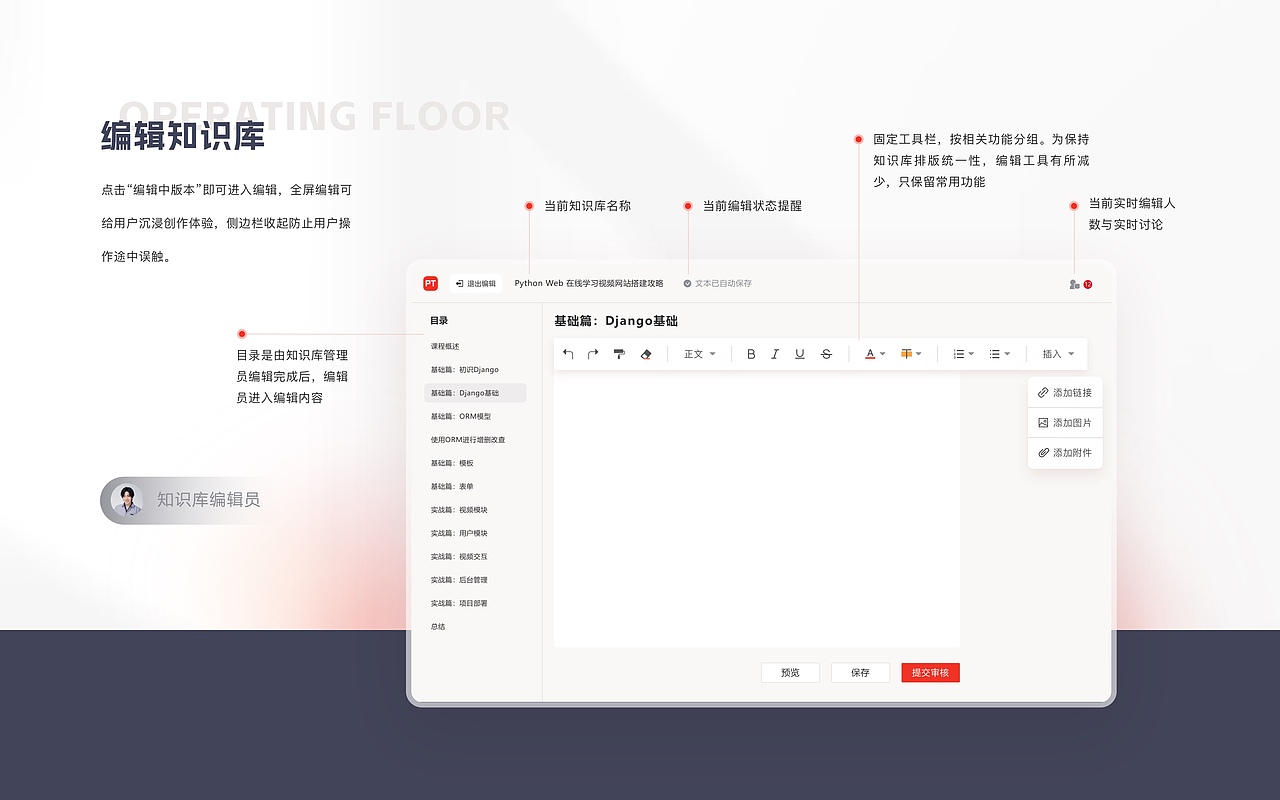
Task: Click the knowledge base title Python Web
Action: click(x=589, y=283)
